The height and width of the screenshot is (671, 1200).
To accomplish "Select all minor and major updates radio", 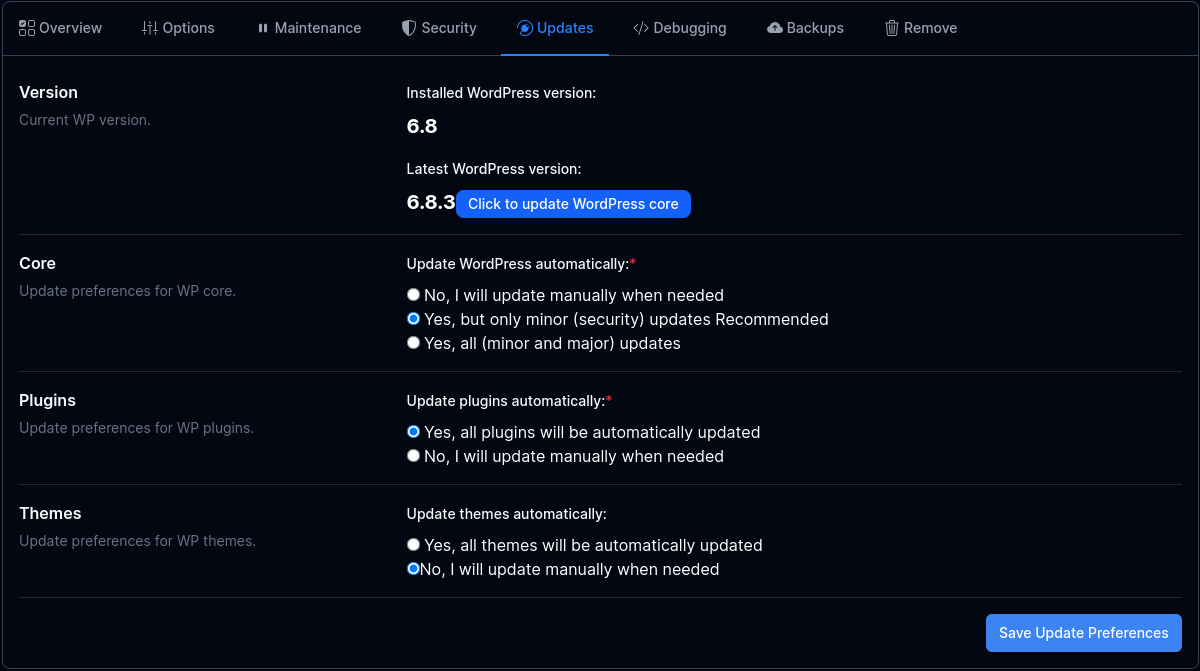I will coord(413,343).
